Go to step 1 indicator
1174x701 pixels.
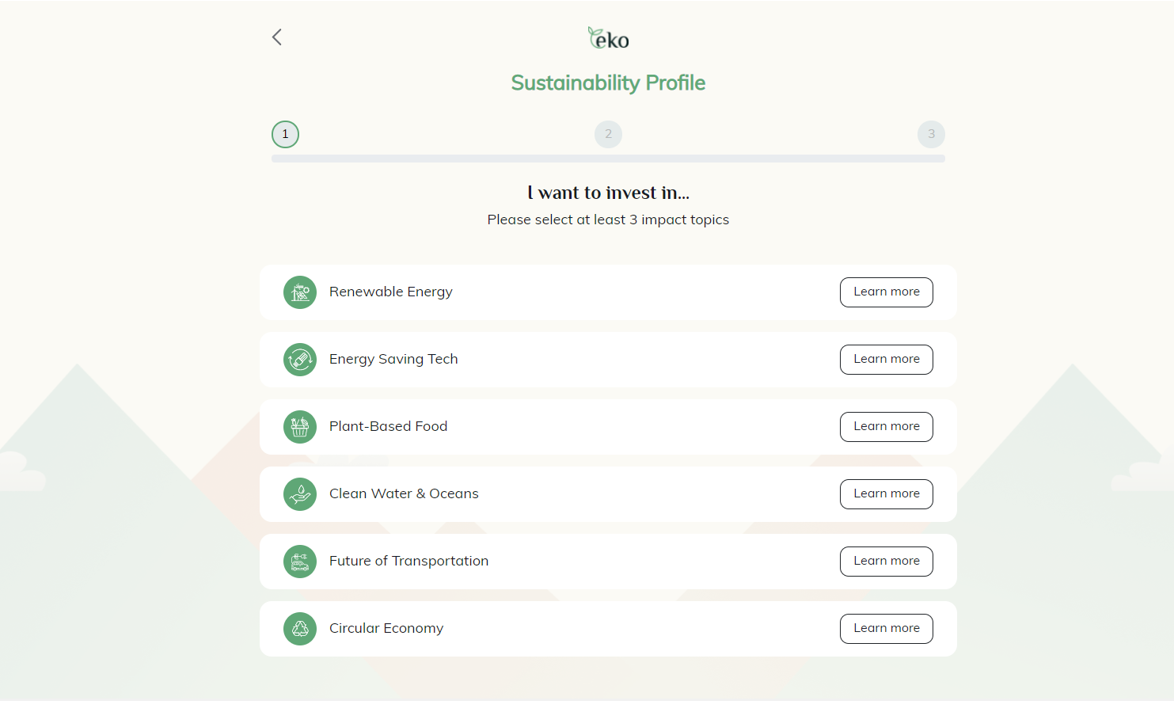285,134
